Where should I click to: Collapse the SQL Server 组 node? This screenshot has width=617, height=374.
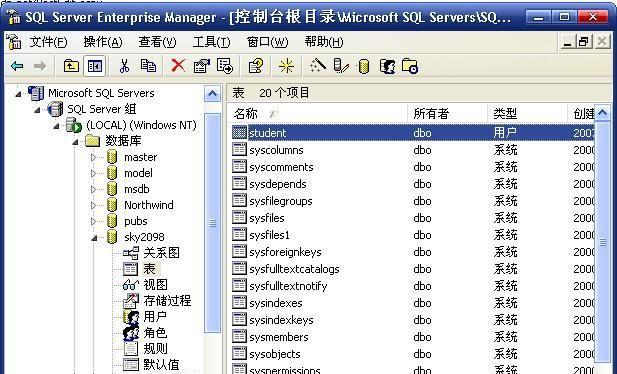coord(37,110)
